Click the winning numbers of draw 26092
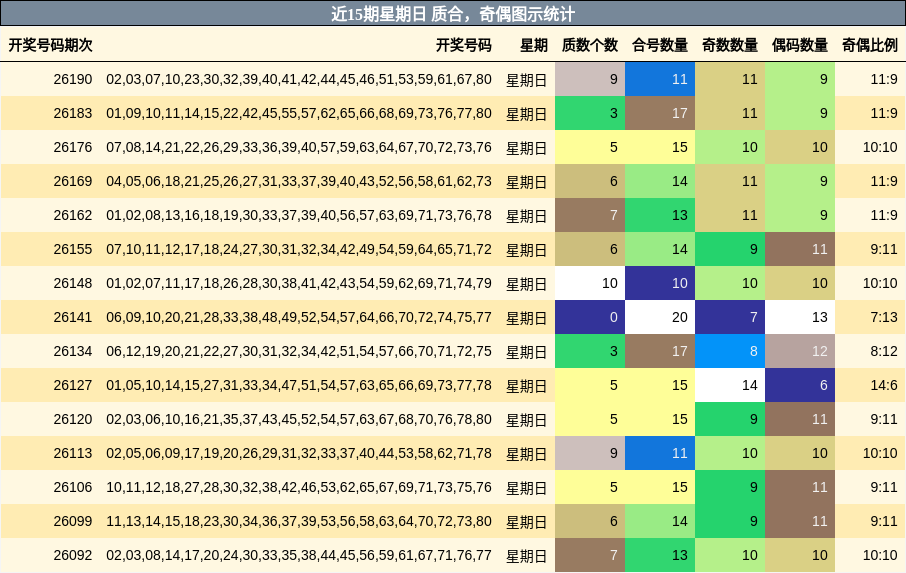This screenshot has width=906, height=573. pyautogui.click(x=299, y=556)
